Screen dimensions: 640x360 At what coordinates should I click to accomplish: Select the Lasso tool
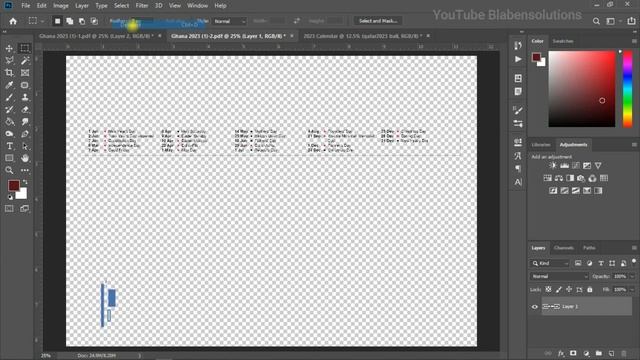[9, 60]
